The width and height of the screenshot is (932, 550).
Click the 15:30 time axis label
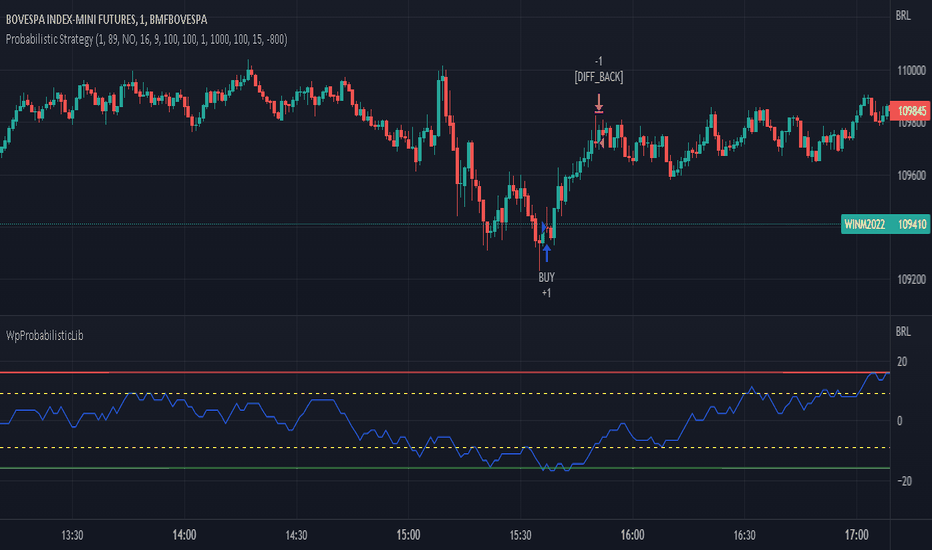[x=520, y=535]
